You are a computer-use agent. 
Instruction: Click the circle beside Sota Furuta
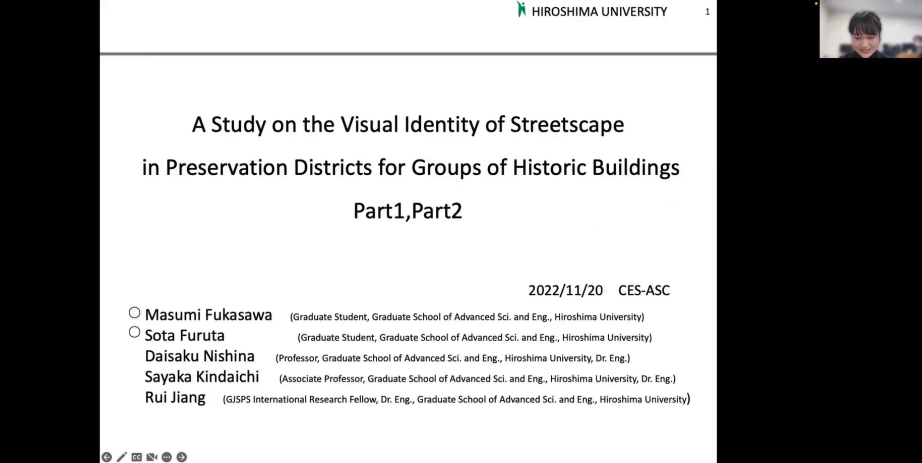pos(134,333)
